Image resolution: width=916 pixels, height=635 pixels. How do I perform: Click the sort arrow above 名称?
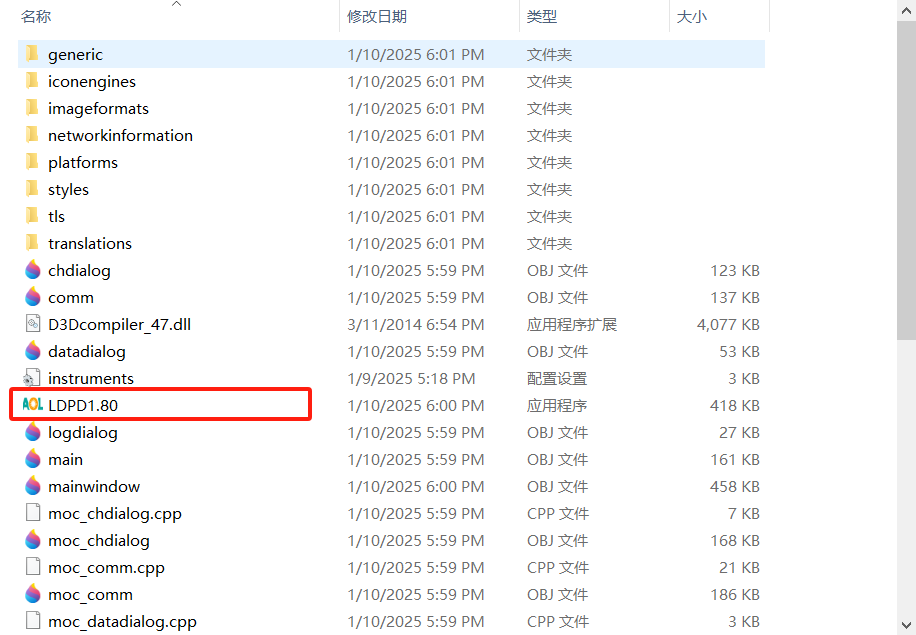[x=177, y=4]
